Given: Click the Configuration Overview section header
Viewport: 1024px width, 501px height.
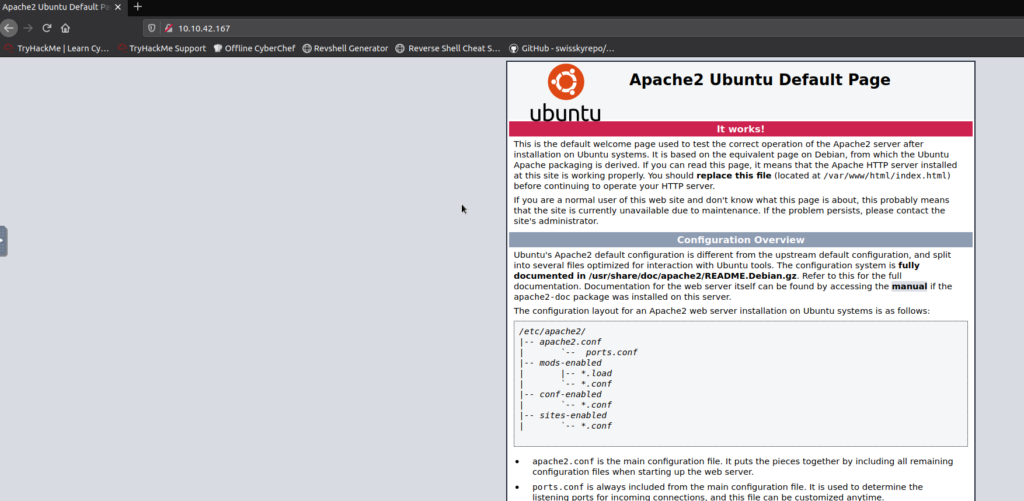Looking at the screenshot, I should [x=740, y=240].
